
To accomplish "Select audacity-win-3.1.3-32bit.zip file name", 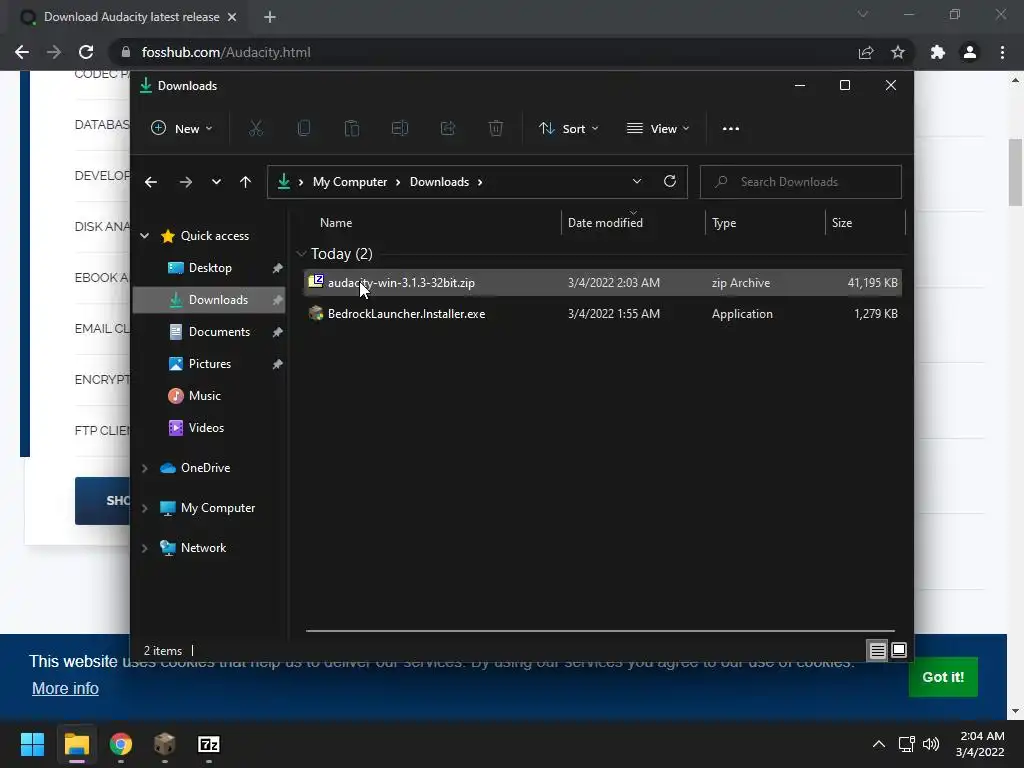I will [x=401, y=283].
